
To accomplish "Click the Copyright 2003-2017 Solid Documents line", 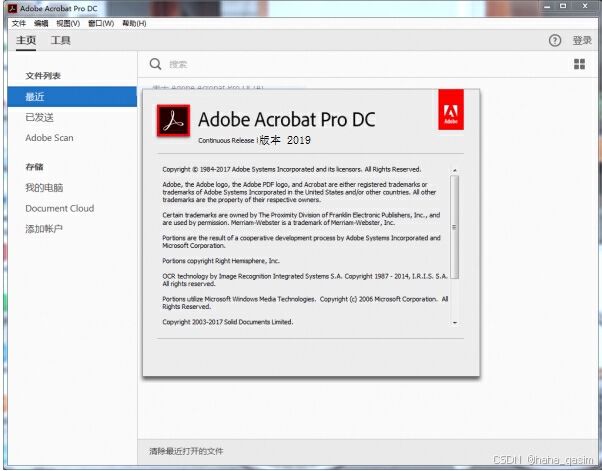I will [x=228, y=322].
